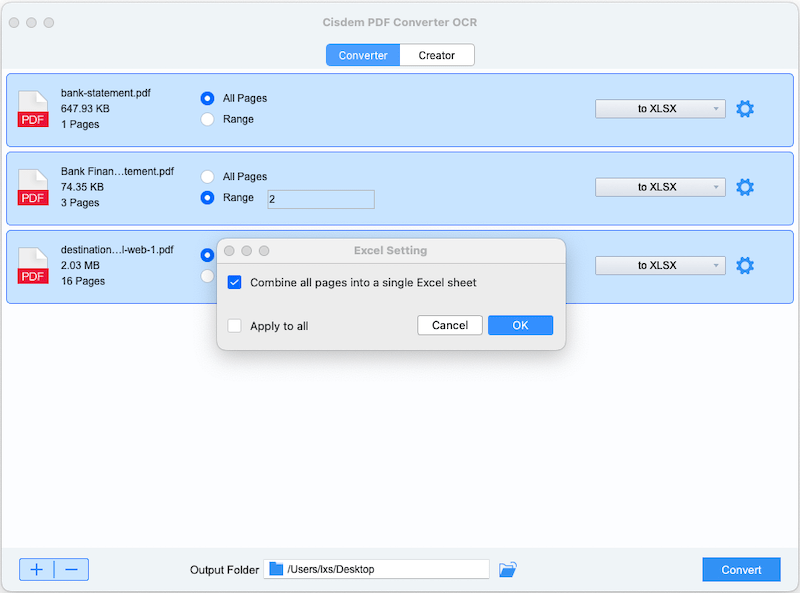
Task: Click the 16 Pages label
Action: click(x=83, y=281)
